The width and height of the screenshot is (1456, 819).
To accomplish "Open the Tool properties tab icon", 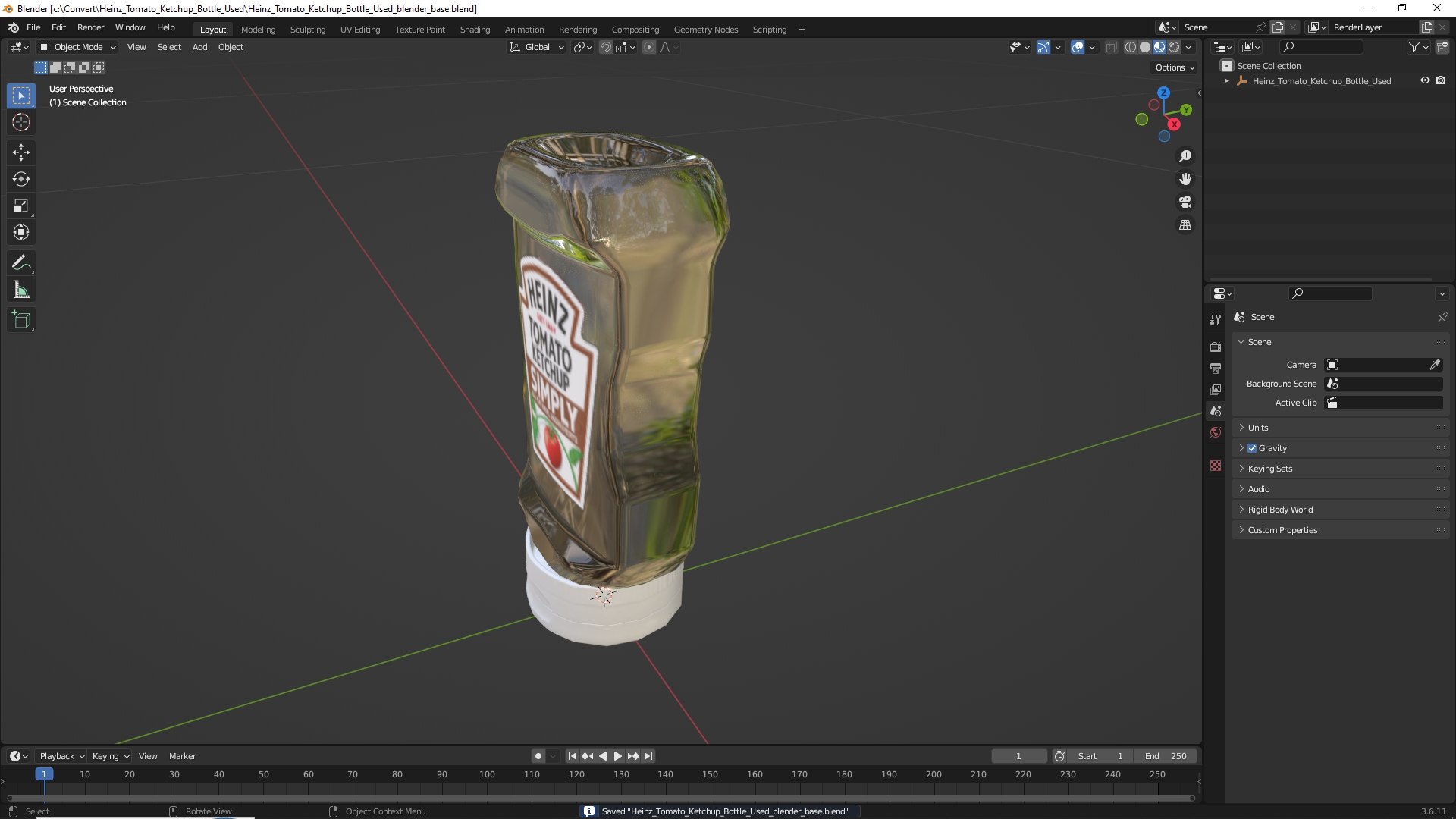I will pyautogui.click(x=1216, y=320).
